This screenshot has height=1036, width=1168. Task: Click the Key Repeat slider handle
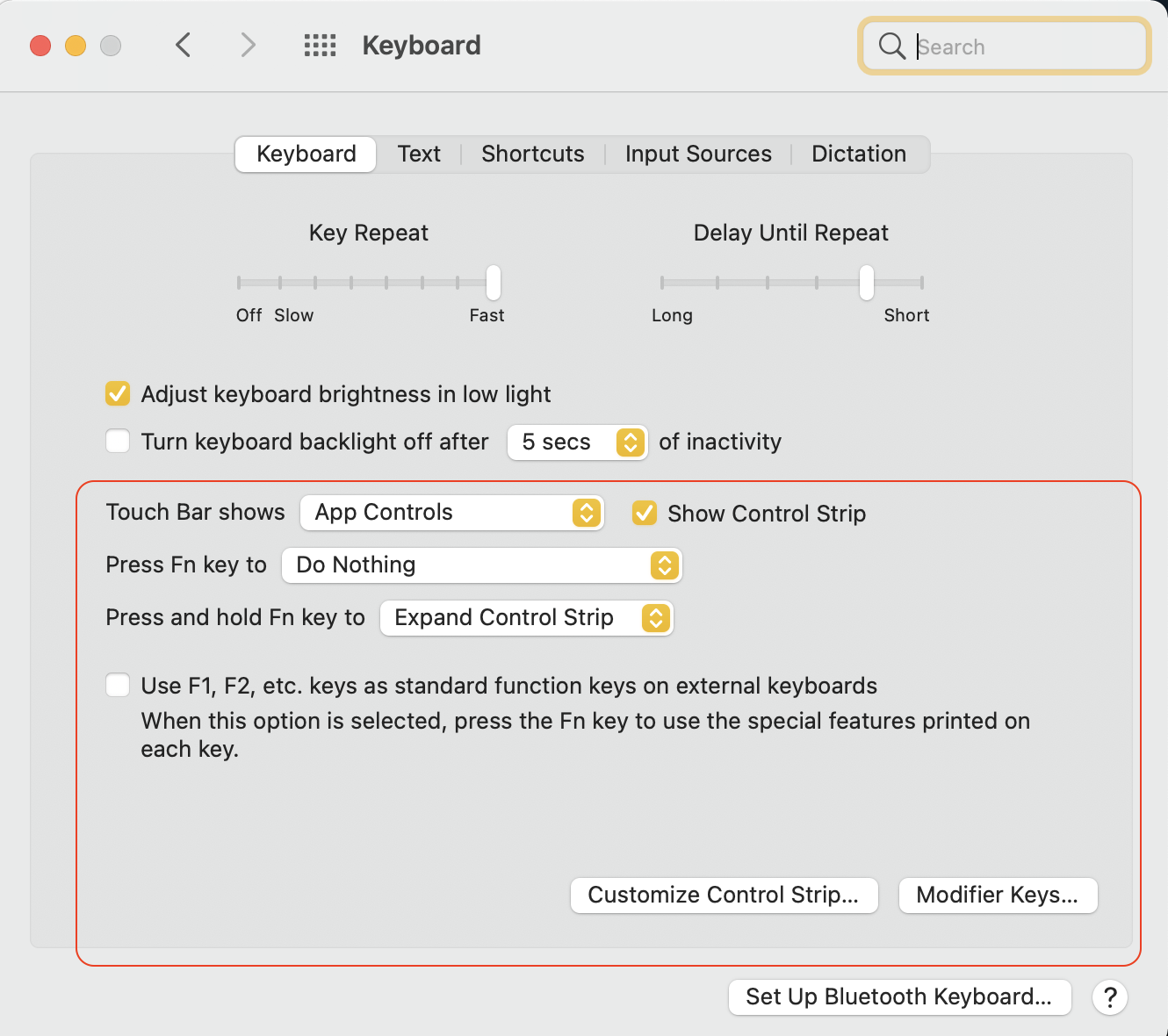(494, 283)
